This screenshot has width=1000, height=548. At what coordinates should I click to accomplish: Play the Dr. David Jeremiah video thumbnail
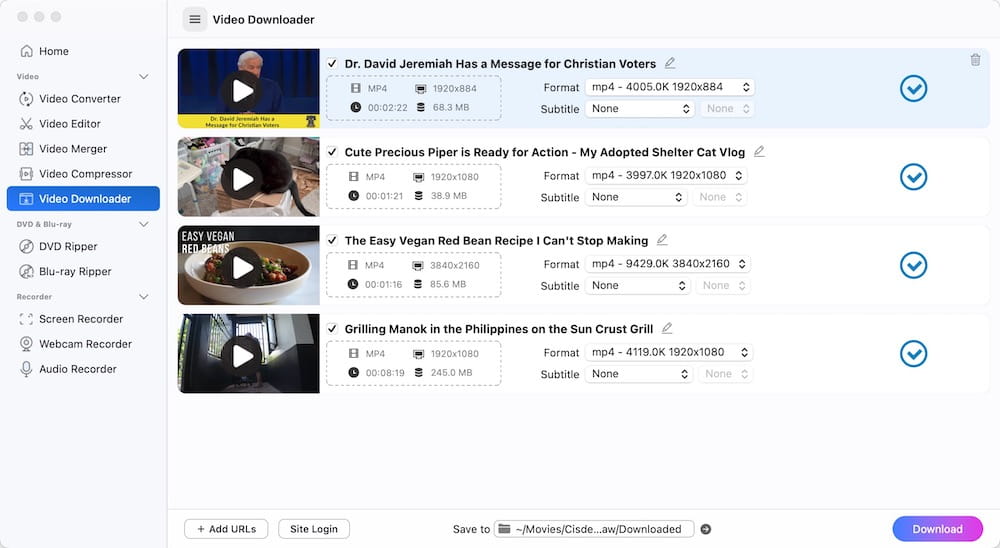click(x=242, y=91)
